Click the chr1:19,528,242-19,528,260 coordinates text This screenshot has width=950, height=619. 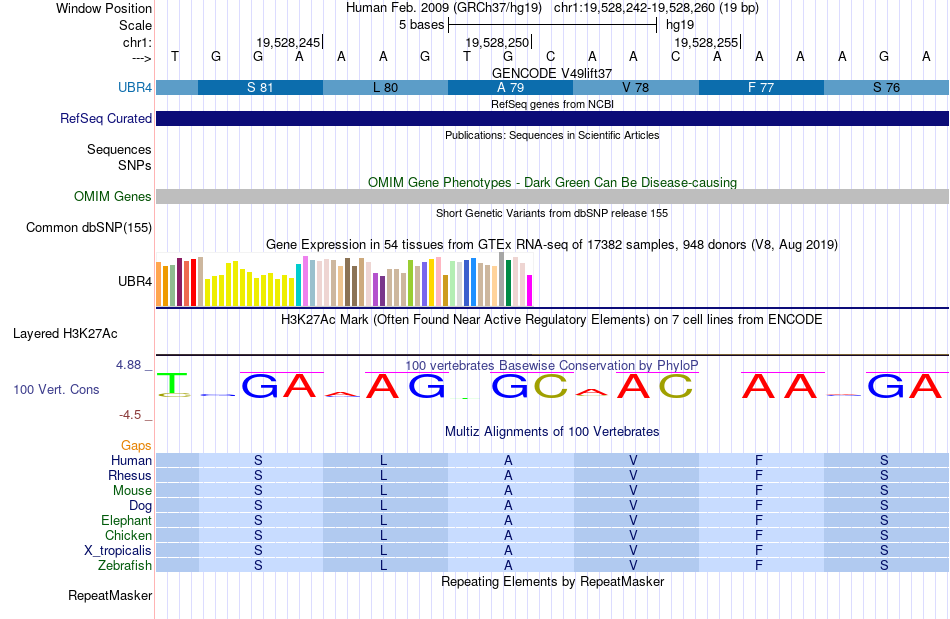point(656,8)
